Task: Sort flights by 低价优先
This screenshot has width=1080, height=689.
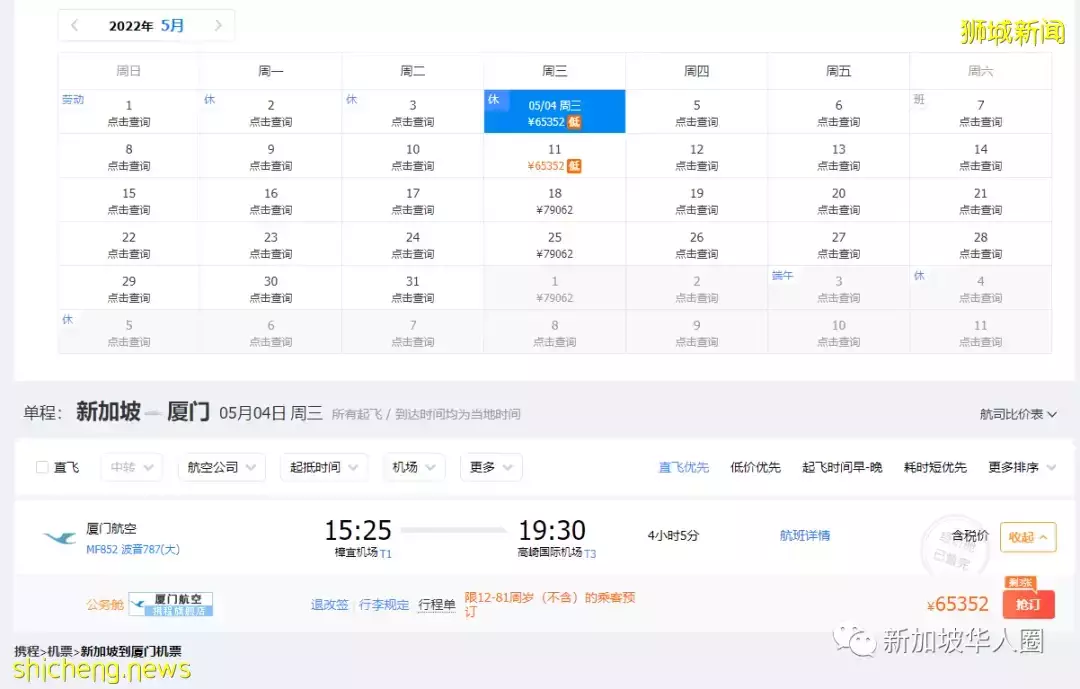Action: (x=756, y=467)
